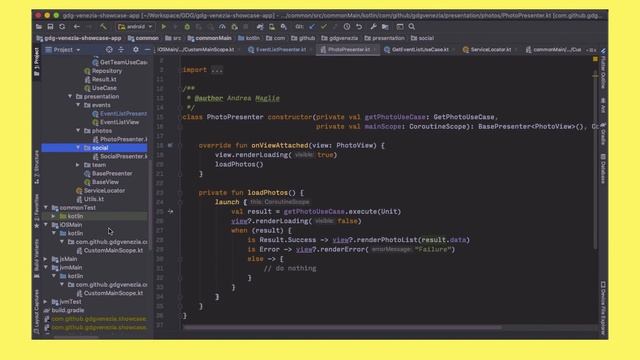This screenshot has width=640, height=360.
Task: Expand the team folder arrow
Action: (78, 165)
